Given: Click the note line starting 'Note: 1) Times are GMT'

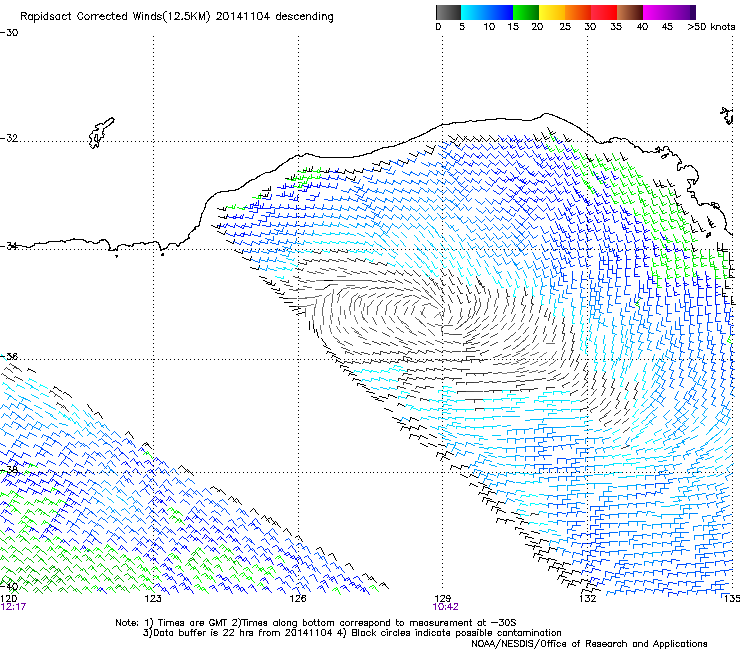Looking at the screenshot, I should [316, 623].
